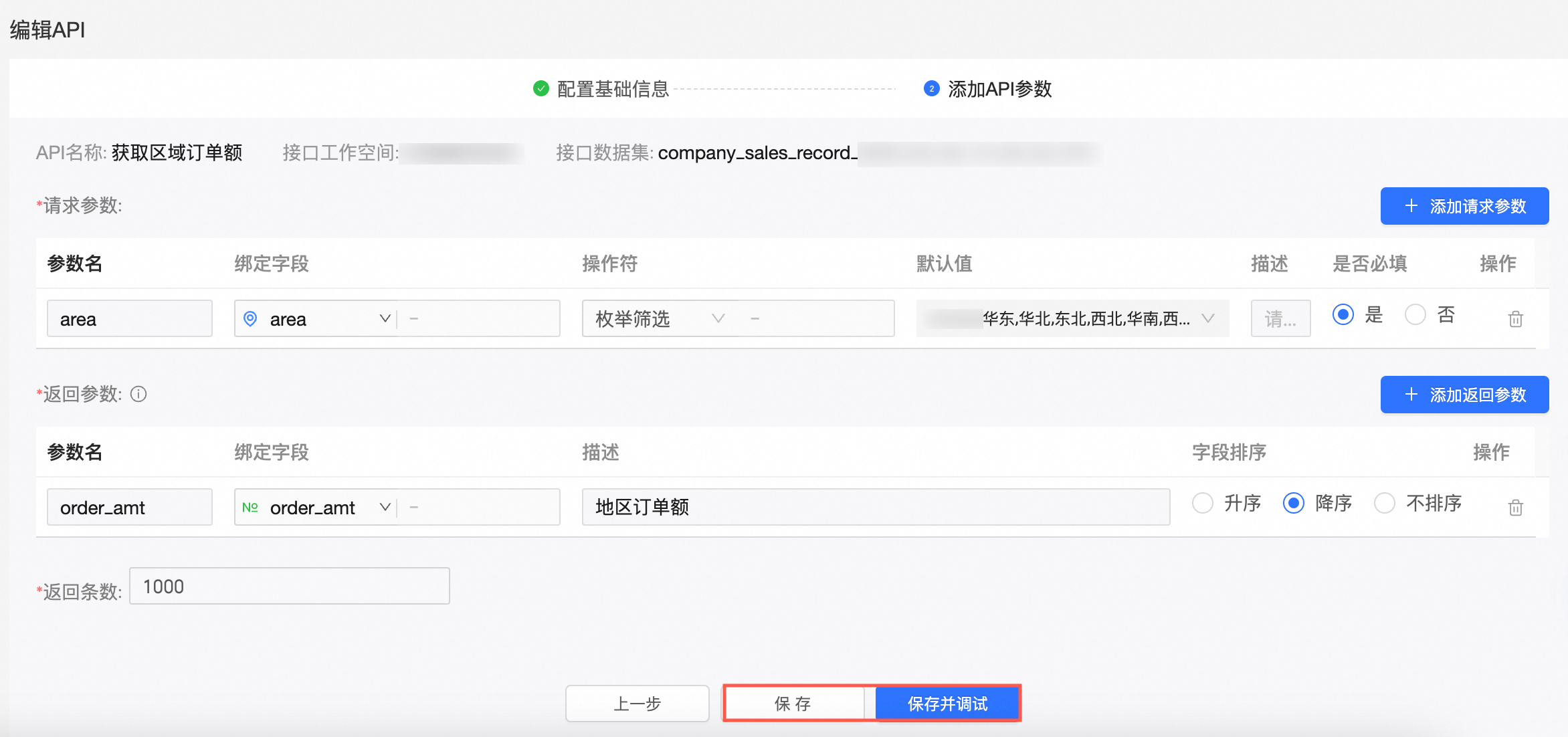Click the N° numeric icon for order_amt
The width and height of the screenshot is (1568, 737).
[250, 508]
